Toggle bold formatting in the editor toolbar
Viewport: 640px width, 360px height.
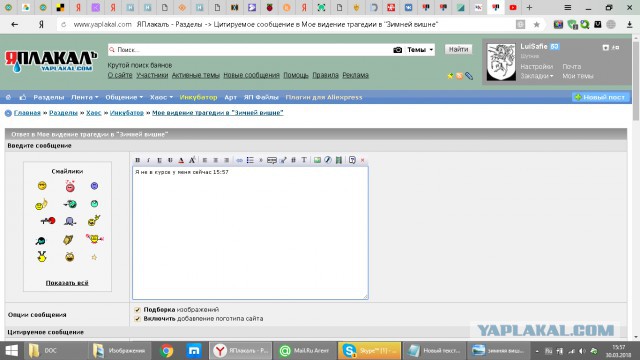click(138, 160)
